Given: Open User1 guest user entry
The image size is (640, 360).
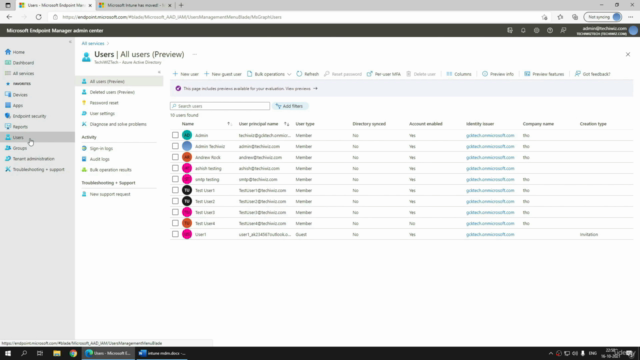Looking at the screenshot, I should (200, 234).
